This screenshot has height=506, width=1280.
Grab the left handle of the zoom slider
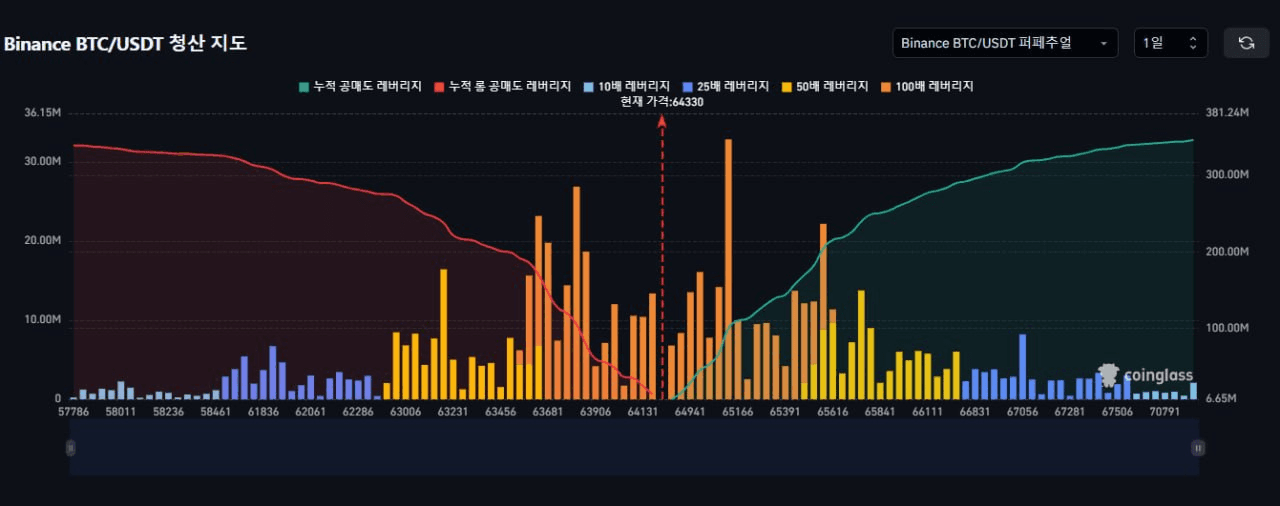click(x=70, y=448)
